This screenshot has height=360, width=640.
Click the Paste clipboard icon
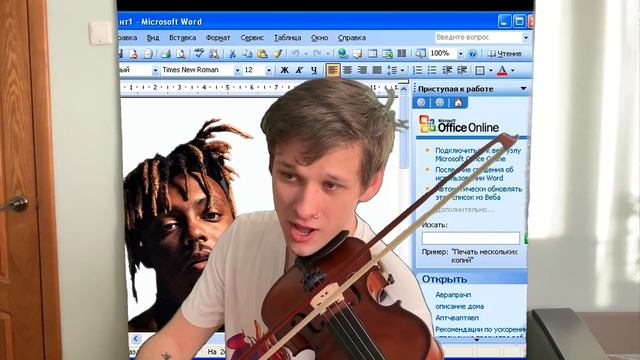click(x=262, y=53)
